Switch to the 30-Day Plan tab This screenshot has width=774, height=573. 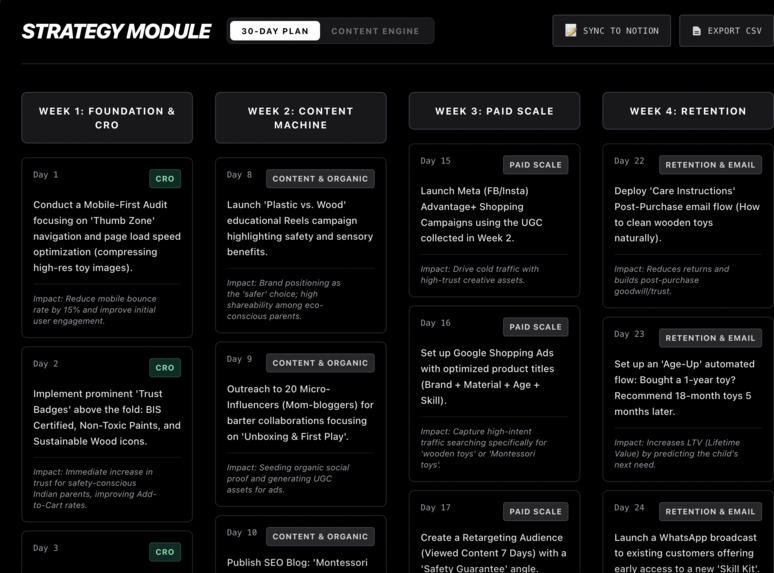275,31
